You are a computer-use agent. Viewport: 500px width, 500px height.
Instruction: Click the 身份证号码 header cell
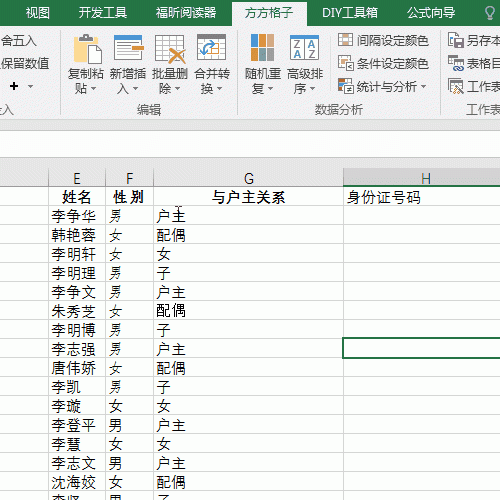pos(422,197)
